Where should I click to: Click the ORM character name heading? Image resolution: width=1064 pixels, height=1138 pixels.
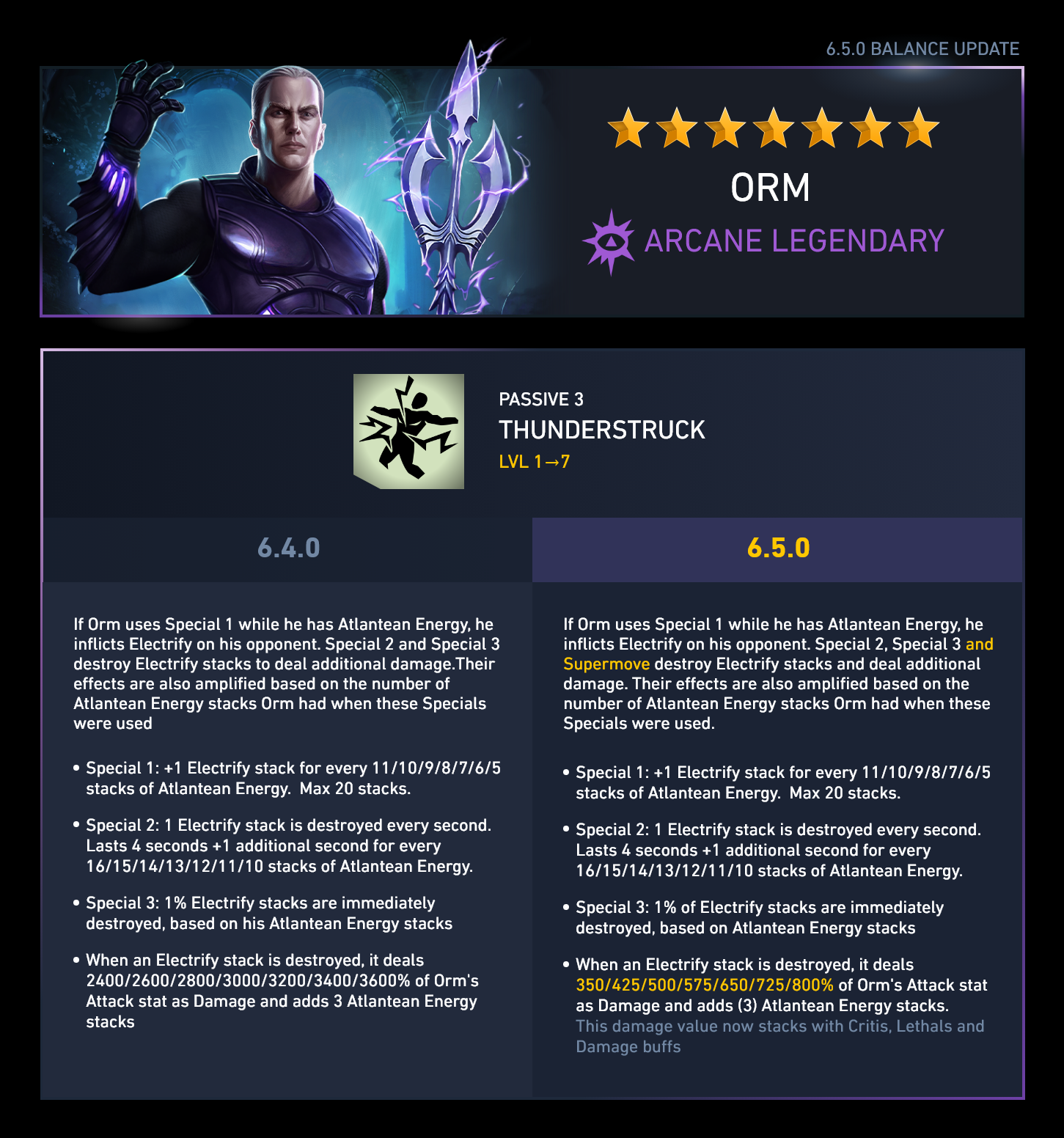pos(770,188)
